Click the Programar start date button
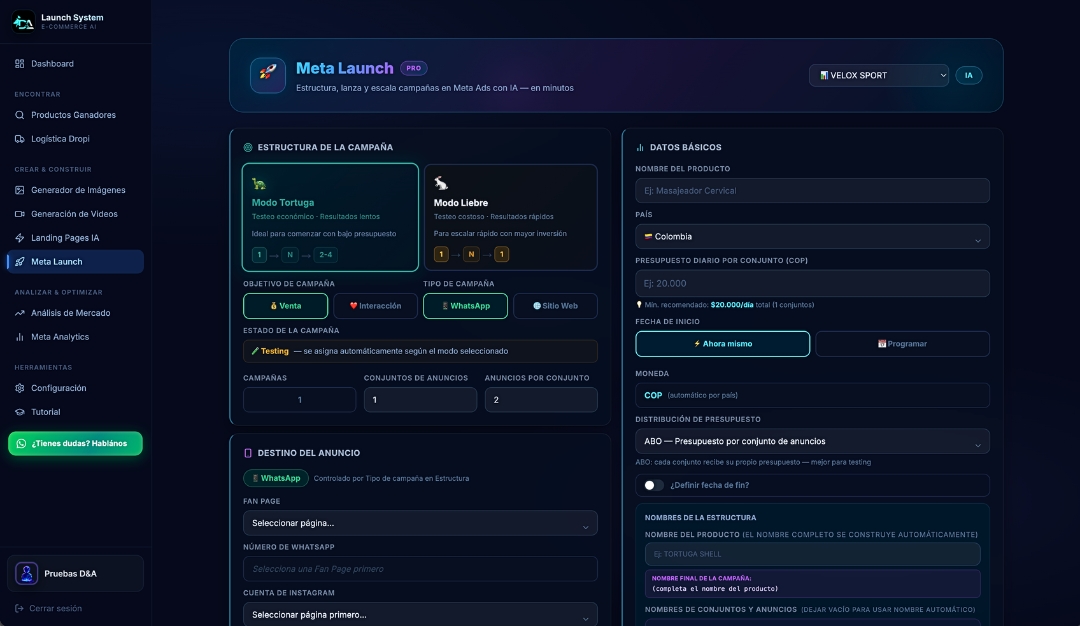 [x=902, y=344]
